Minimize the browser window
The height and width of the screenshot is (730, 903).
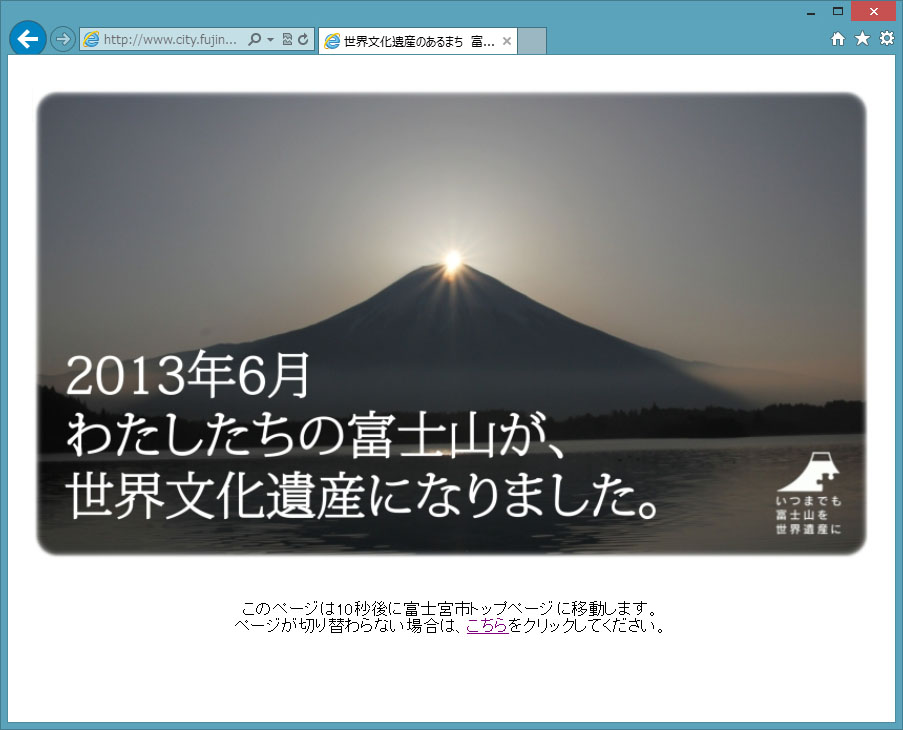(x=811, y=12)
